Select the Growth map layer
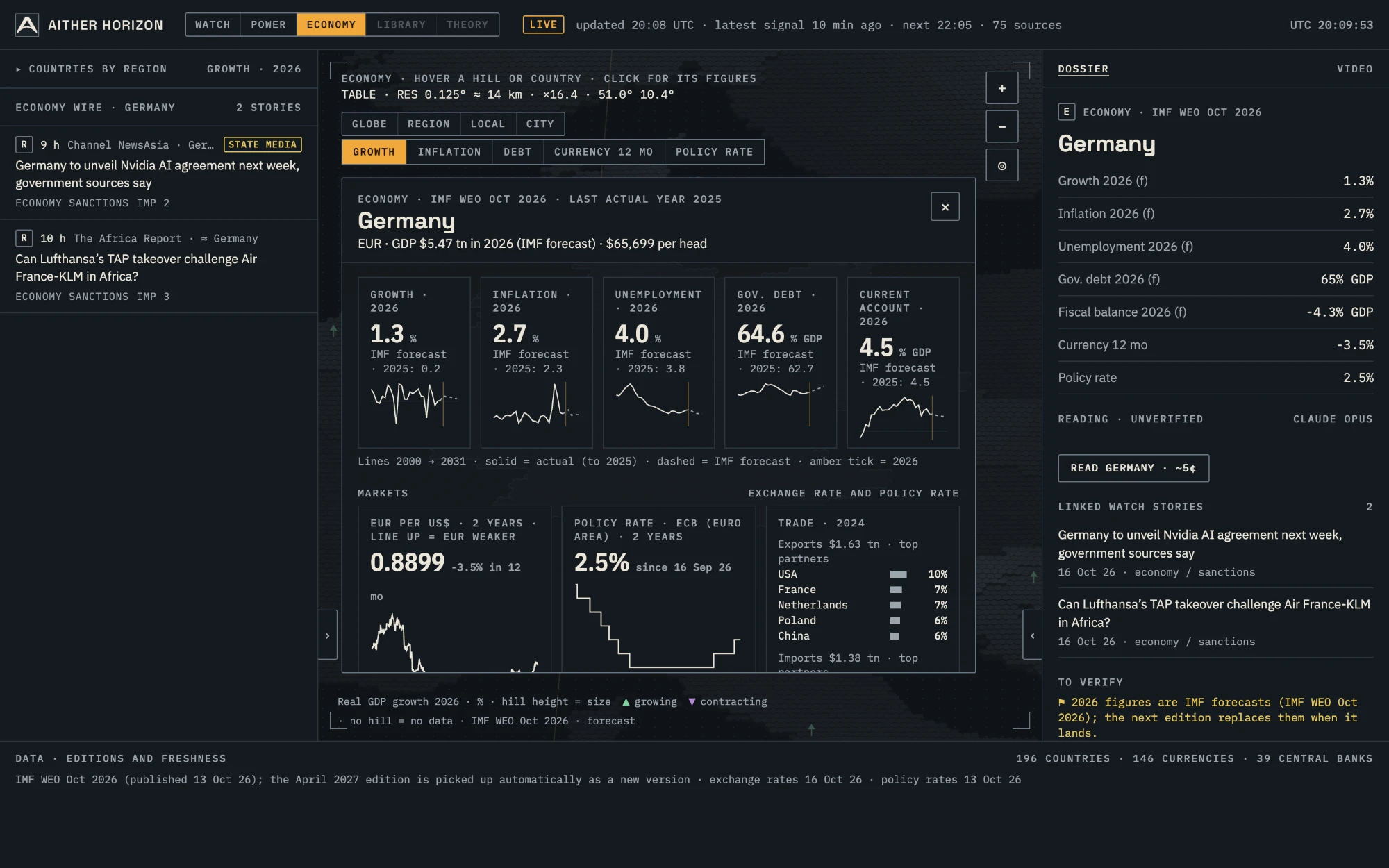The width and height of the screenshot is (1389, 868). coord(374,151)
